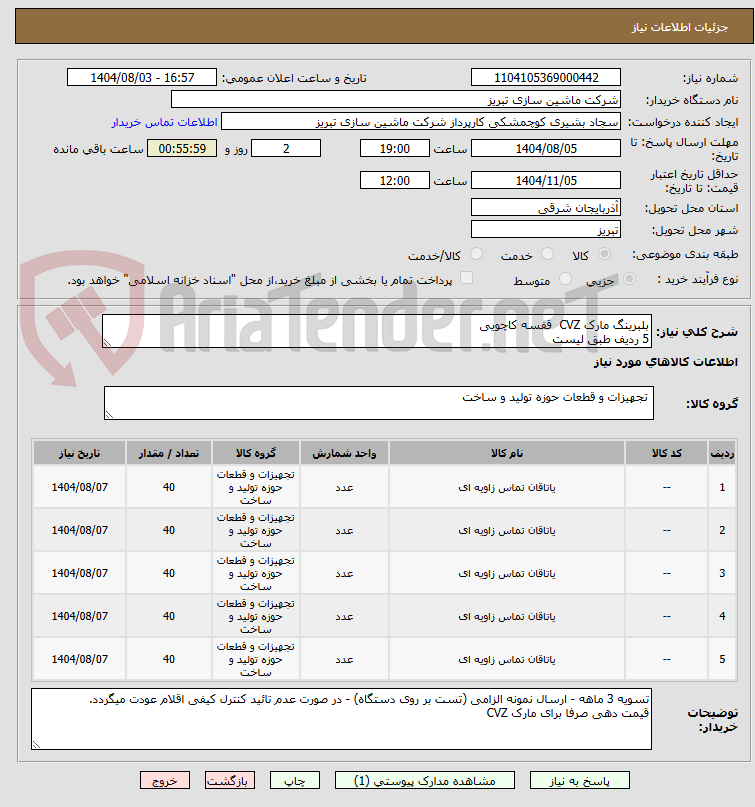The width and height of the screenshot is (755, 807).
Task: Click the deadline date 1404/08/05 field
Action: coord(546,149)
